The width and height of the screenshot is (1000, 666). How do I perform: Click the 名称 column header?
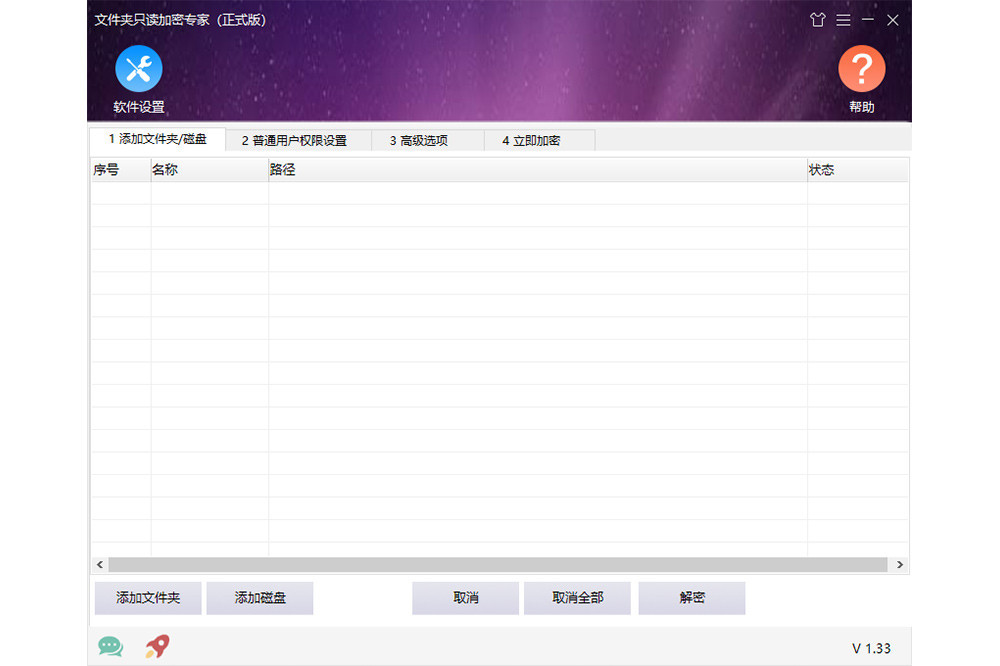pyautogui.click(x=208, y=170)
